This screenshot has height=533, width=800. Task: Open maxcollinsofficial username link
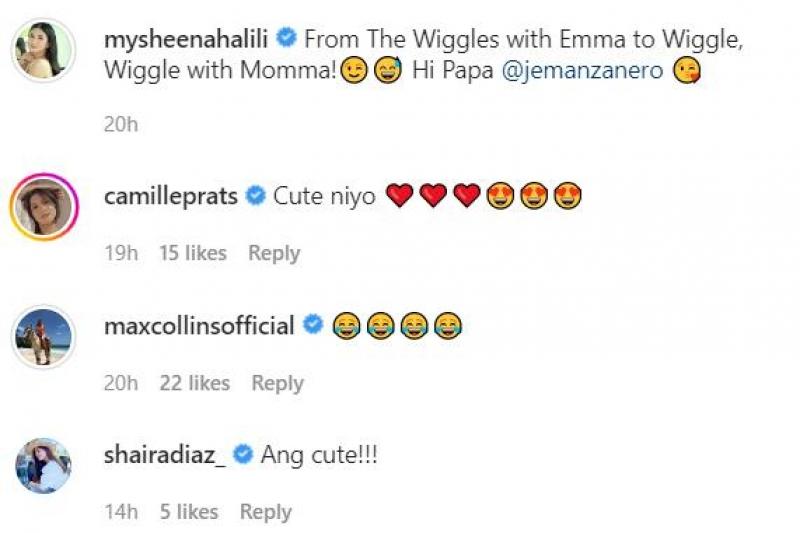tap(199, 325)
